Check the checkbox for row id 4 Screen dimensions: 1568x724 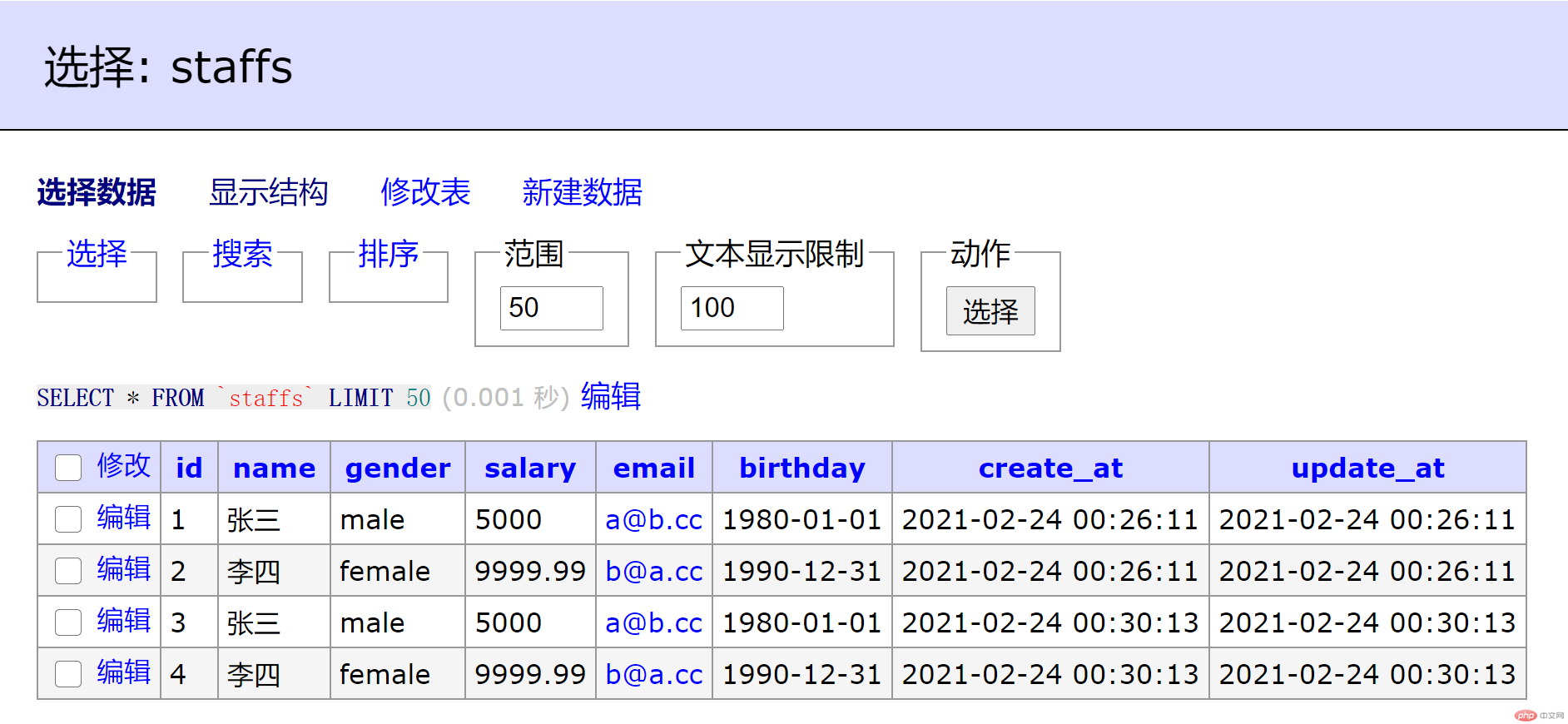click(x=68, y=674)
